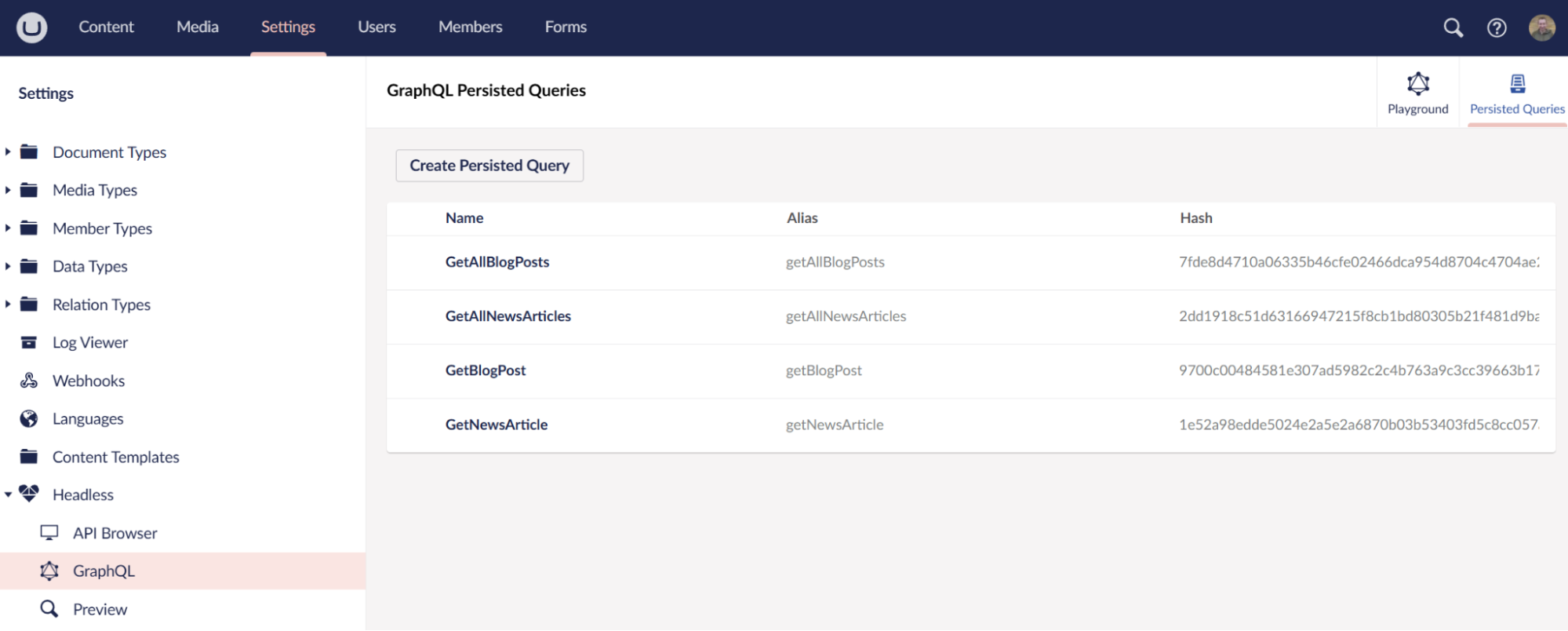
Task: Switch to the Playground tab
Action: [1418, 93]
